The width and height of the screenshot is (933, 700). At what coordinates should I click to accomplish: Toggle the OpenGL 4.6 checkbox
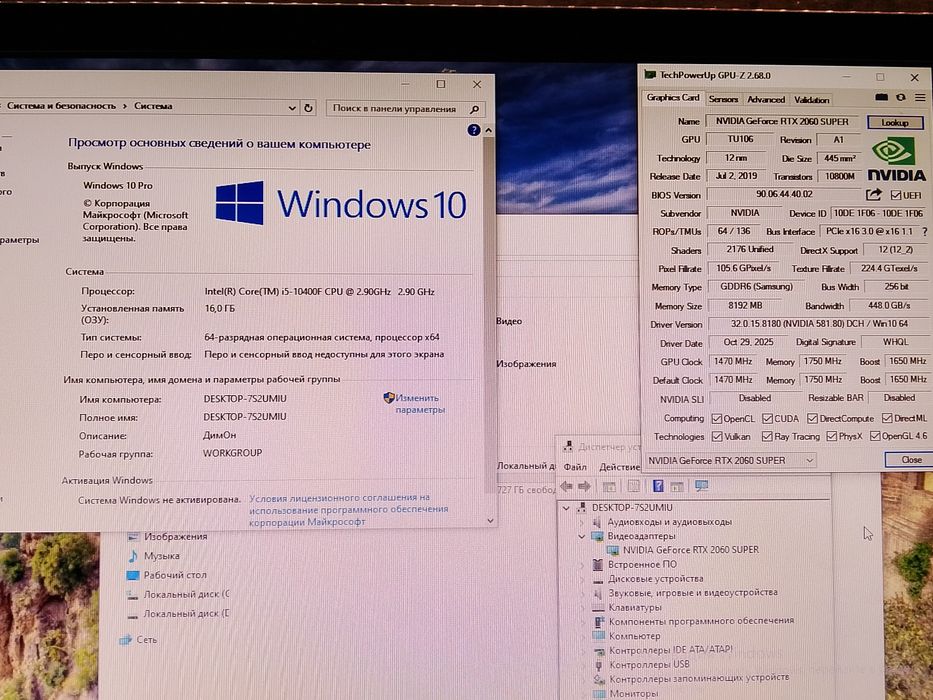click(x=875, y=437)
